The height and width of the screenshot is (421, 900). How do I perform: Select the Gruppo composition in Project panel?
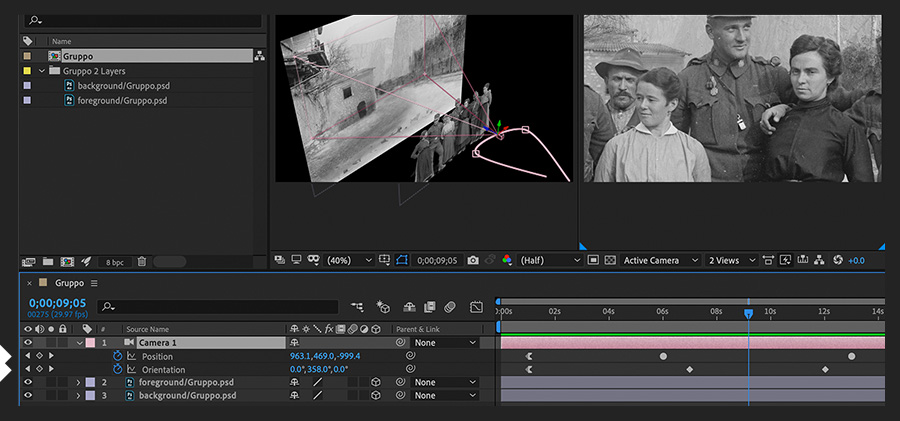(77, 56)
